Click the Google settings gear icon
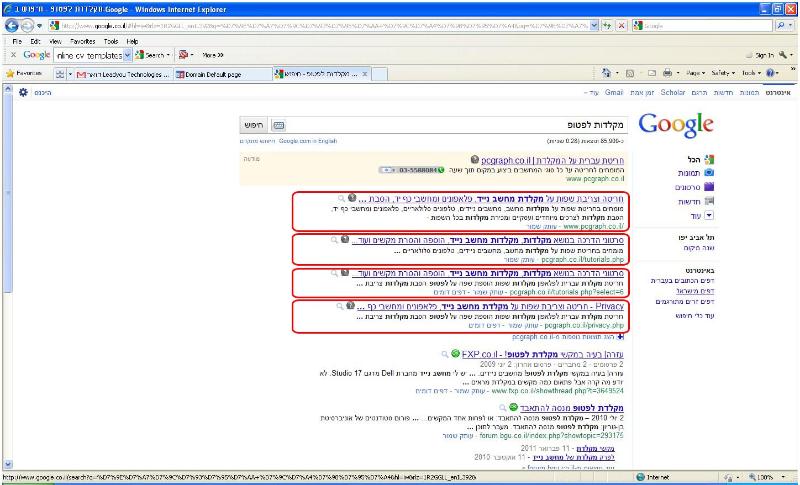 click(x=23, y=92)
